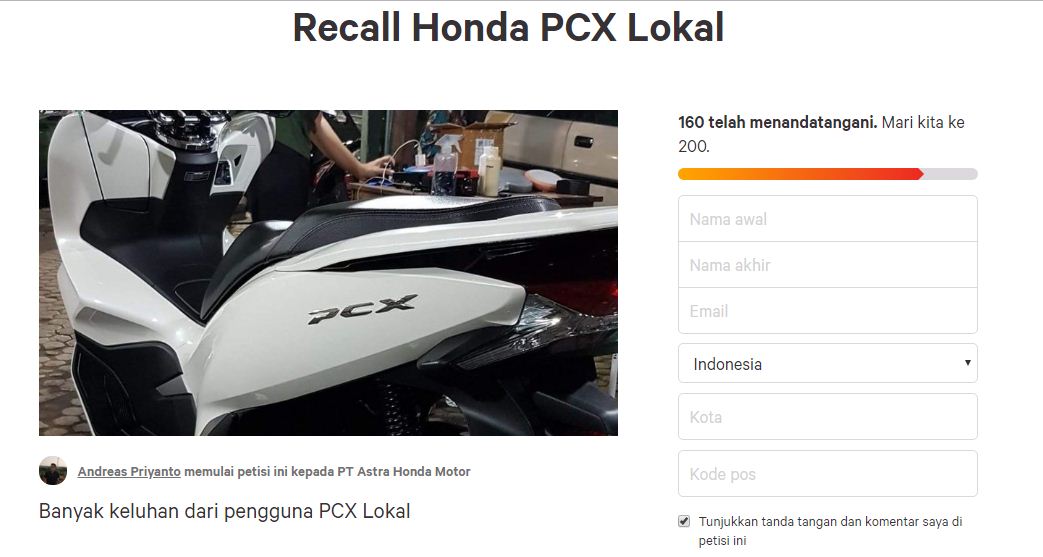The width and height of the screenshot is (1043, 557).
Task: Click the grey unfilled end of progress bar
Action: 951,174
